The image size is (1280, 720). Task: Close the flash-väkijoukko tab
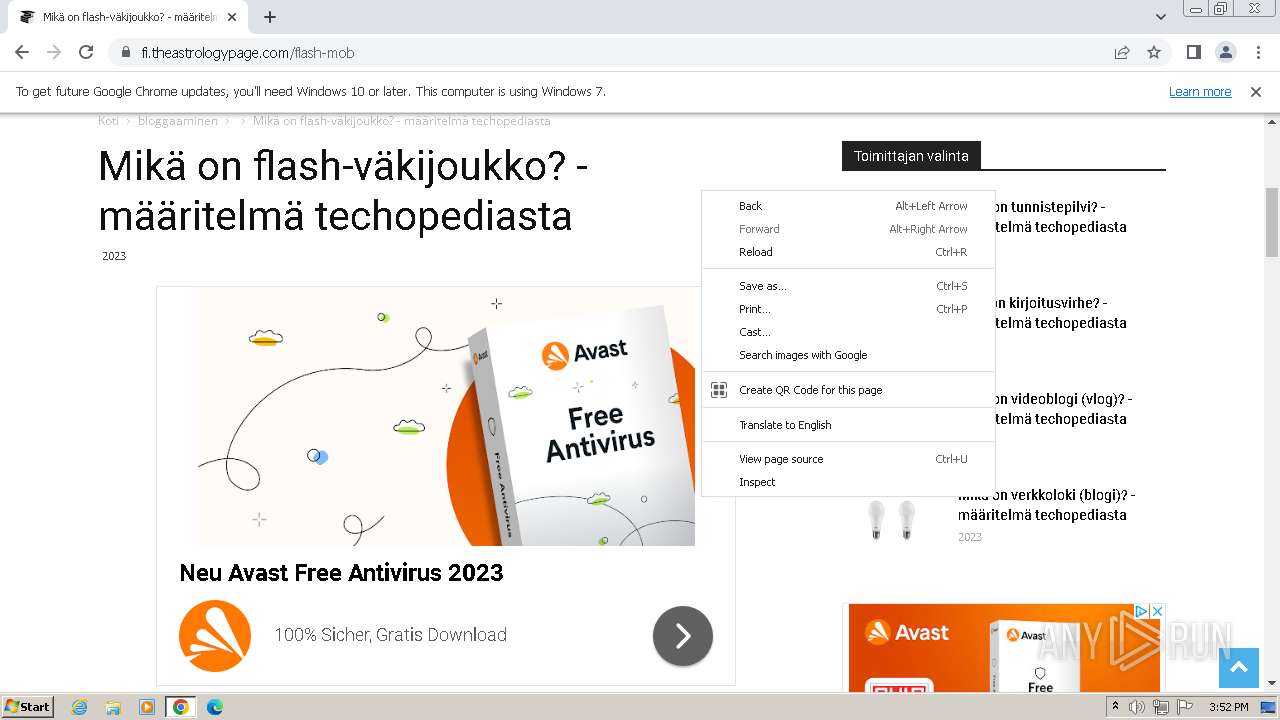point(232,17)
